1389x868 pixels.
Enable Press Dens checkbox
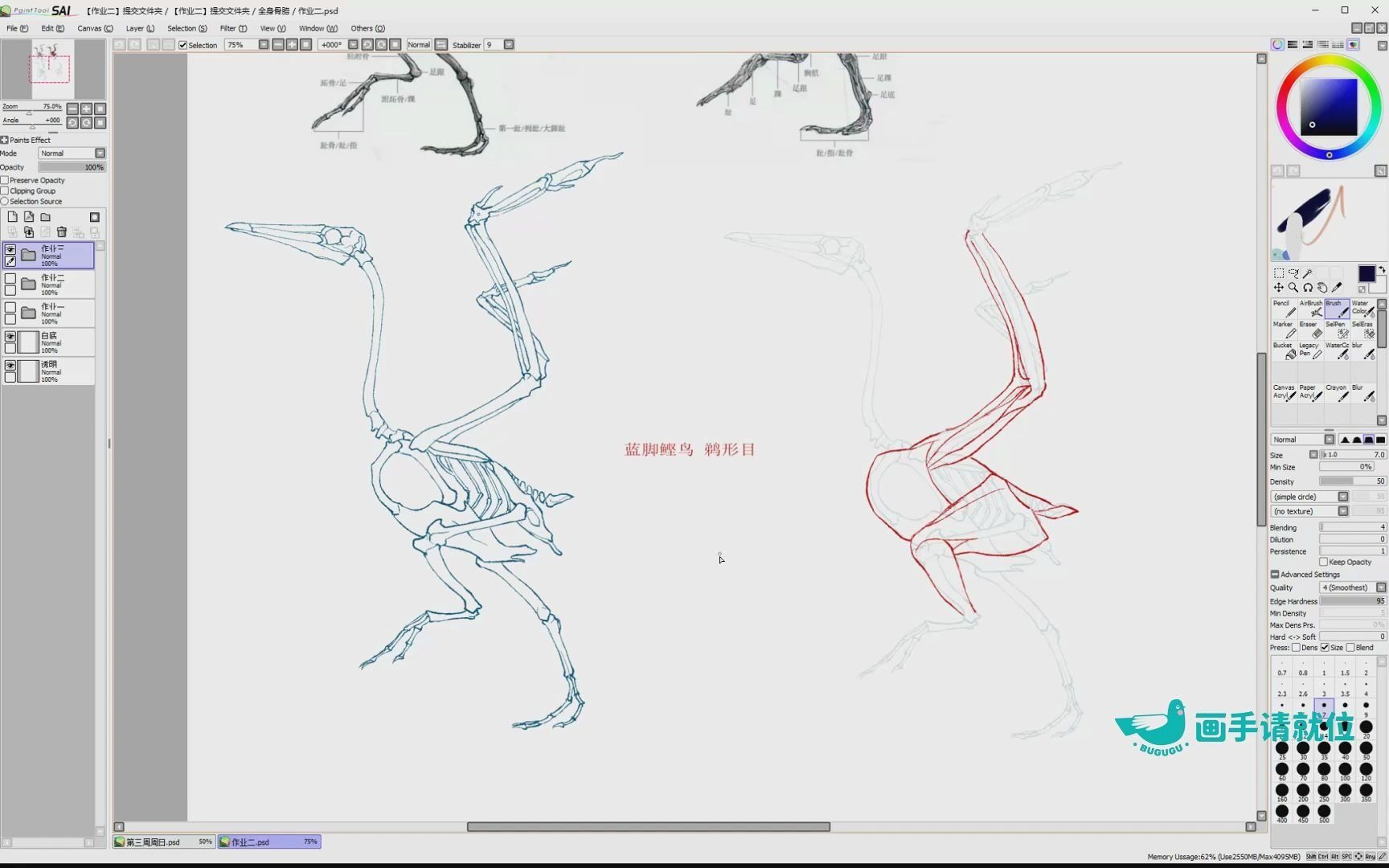(x=1296, y=648)
